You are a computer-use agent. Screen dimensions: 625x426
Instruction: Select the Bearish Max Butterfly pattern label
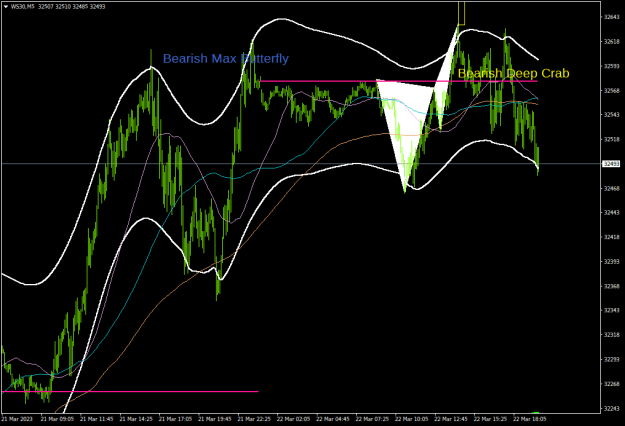point(226,59)
